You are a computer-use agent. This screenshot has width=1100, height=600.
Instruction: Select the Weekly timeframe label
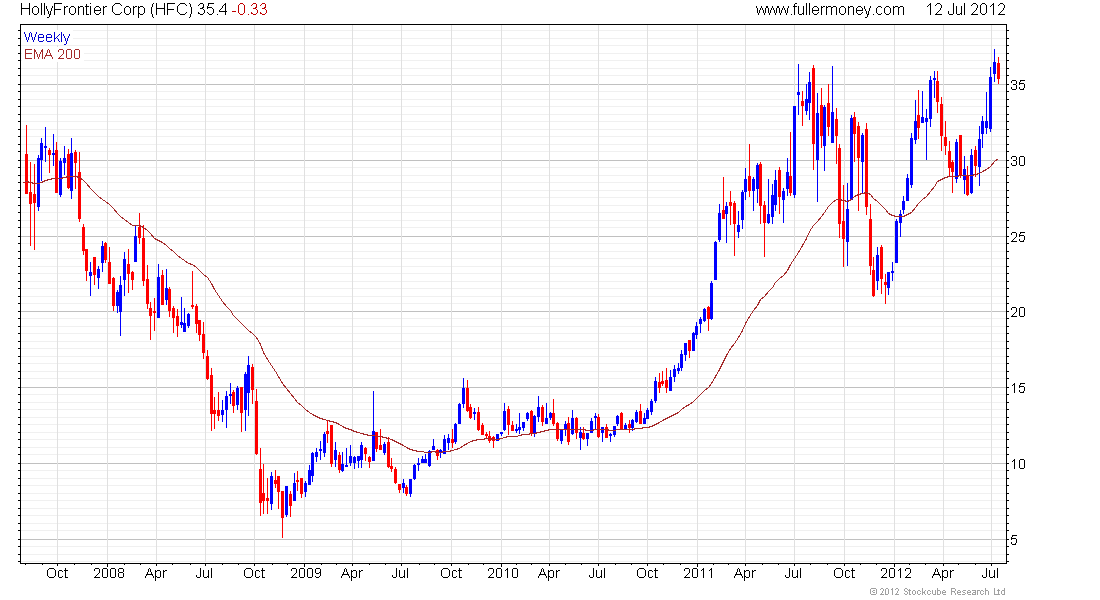pyautogui.click(x=47, y=37)
